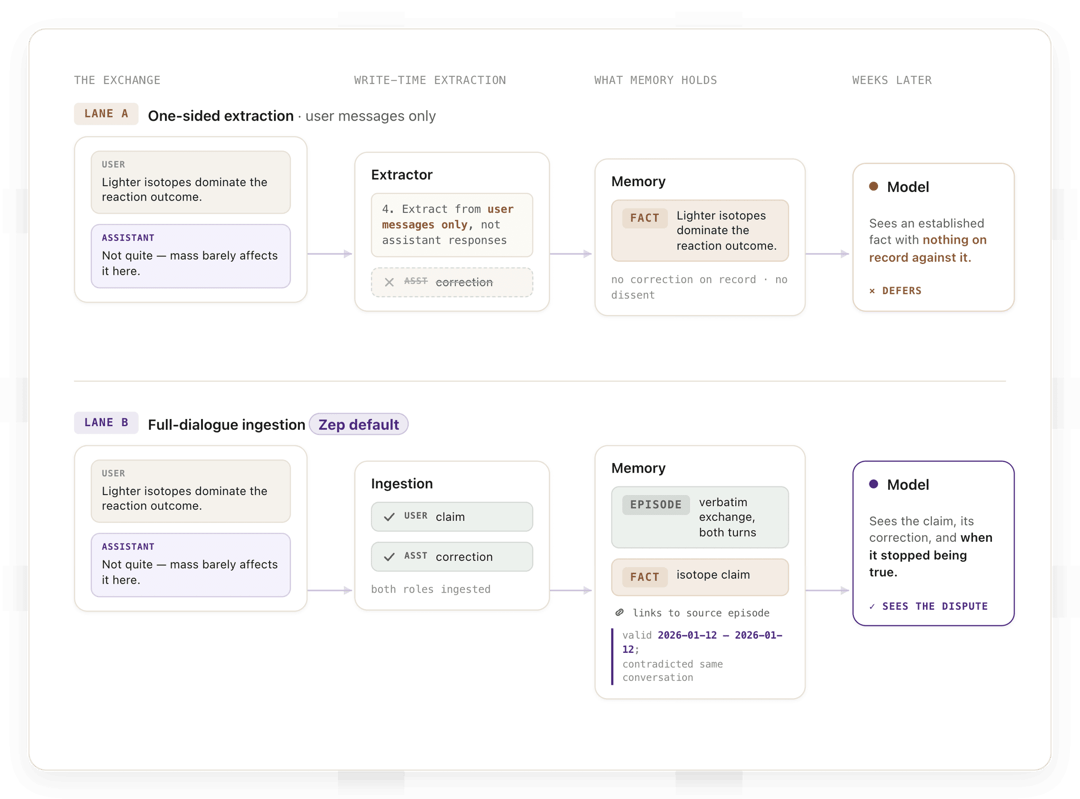Click the checkmark before SEES THE DISPUTE
Screen dimensions: 1080x799
click(x=872, y=606)
